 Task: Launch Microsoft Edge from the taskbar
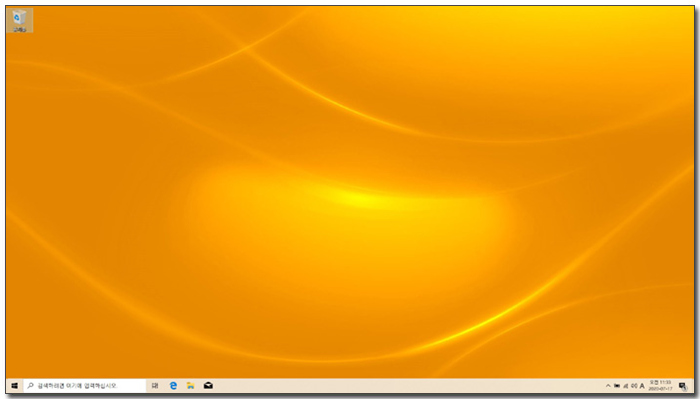173,386
